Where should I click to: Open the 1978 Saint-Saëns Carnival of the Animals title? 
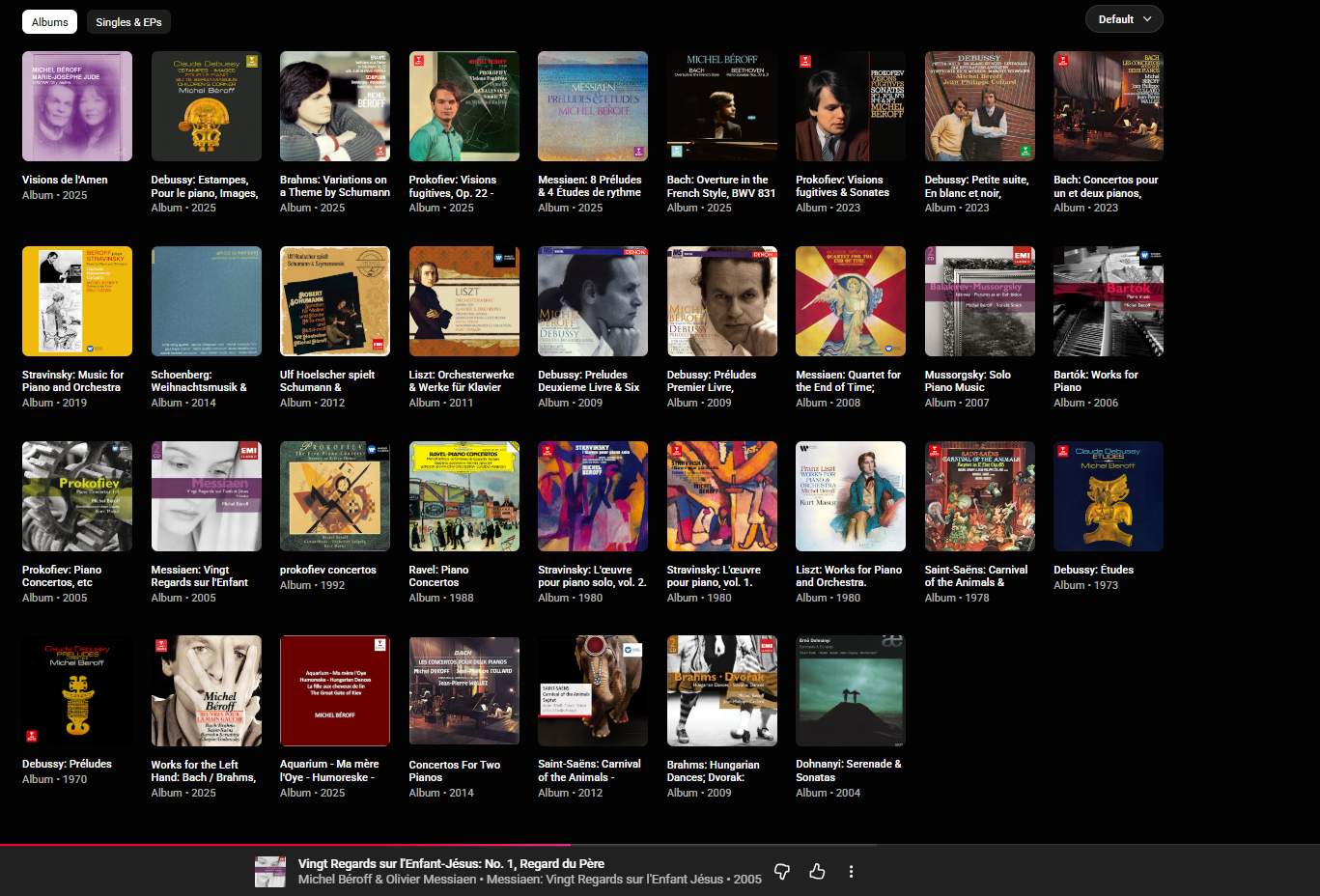pyautogui.click(x=976, y=576)
